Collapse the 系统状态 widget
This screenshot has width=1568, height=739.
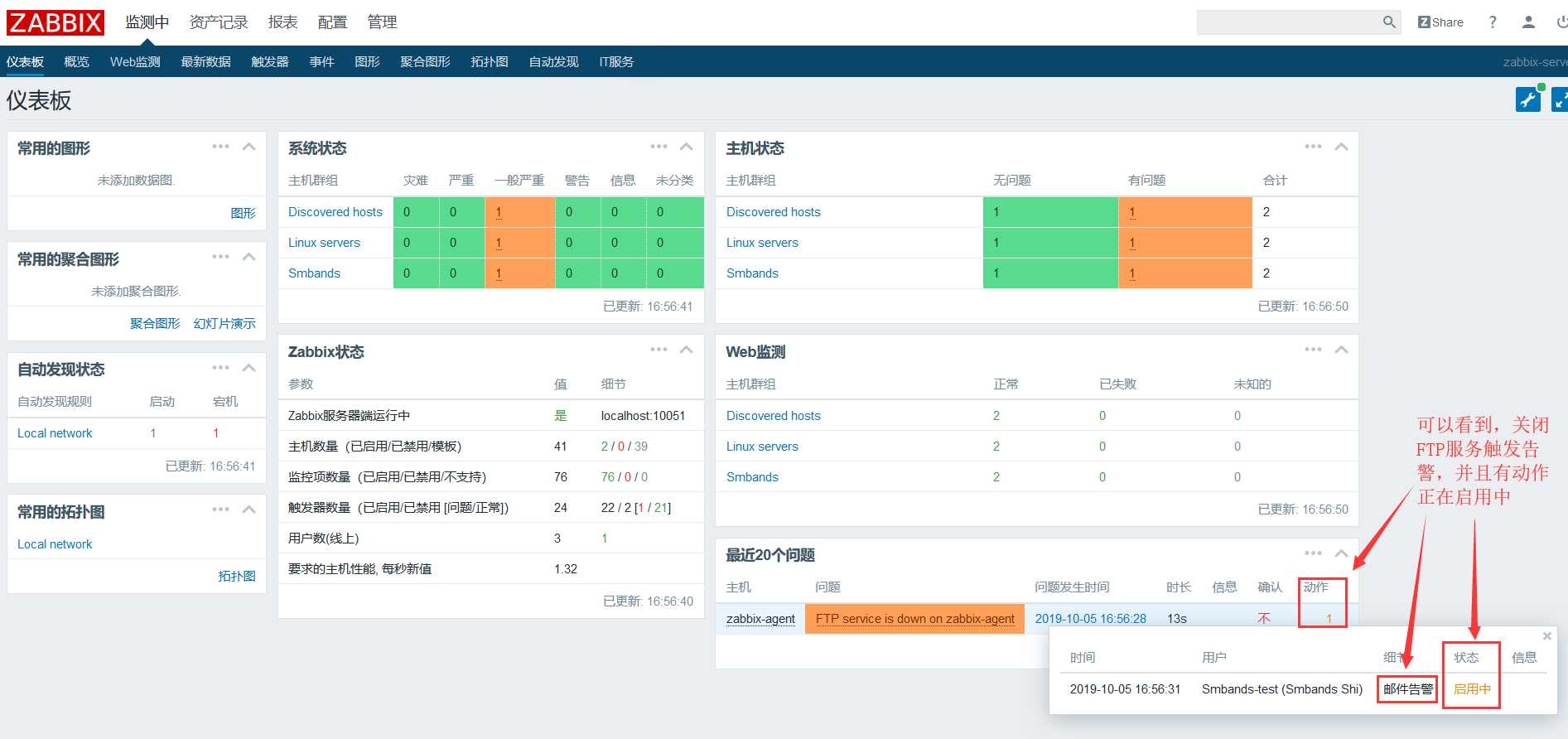[x=686, y=147]
